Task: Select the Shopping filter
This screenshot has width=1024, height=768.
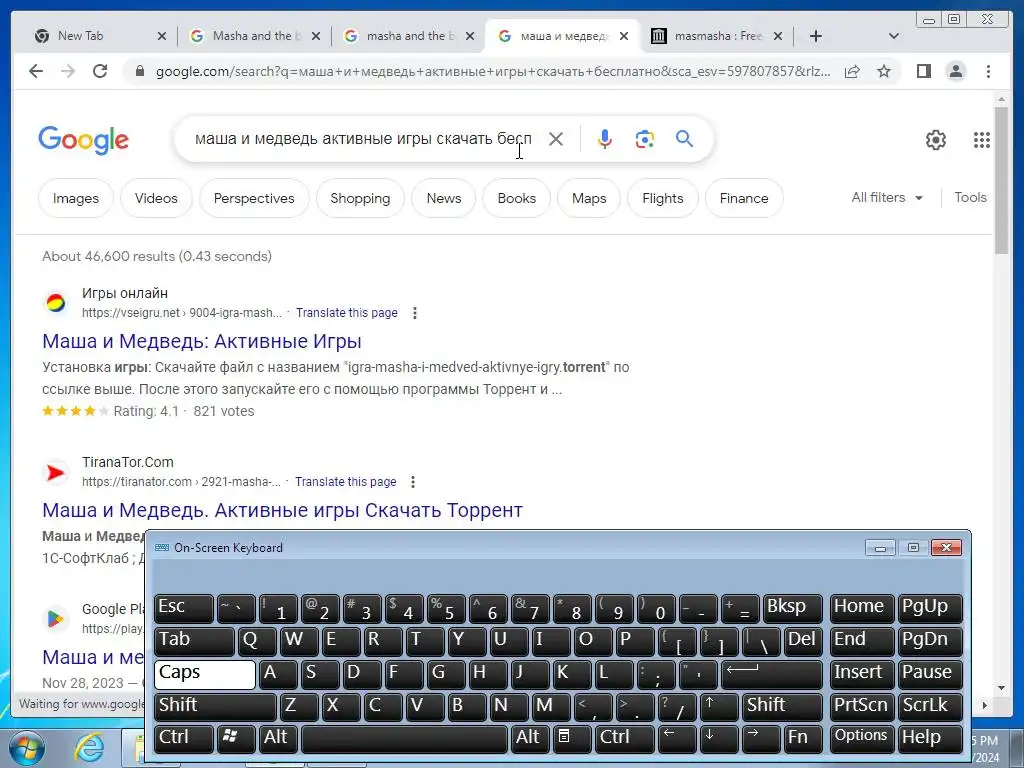Action: tap(360, 199)
